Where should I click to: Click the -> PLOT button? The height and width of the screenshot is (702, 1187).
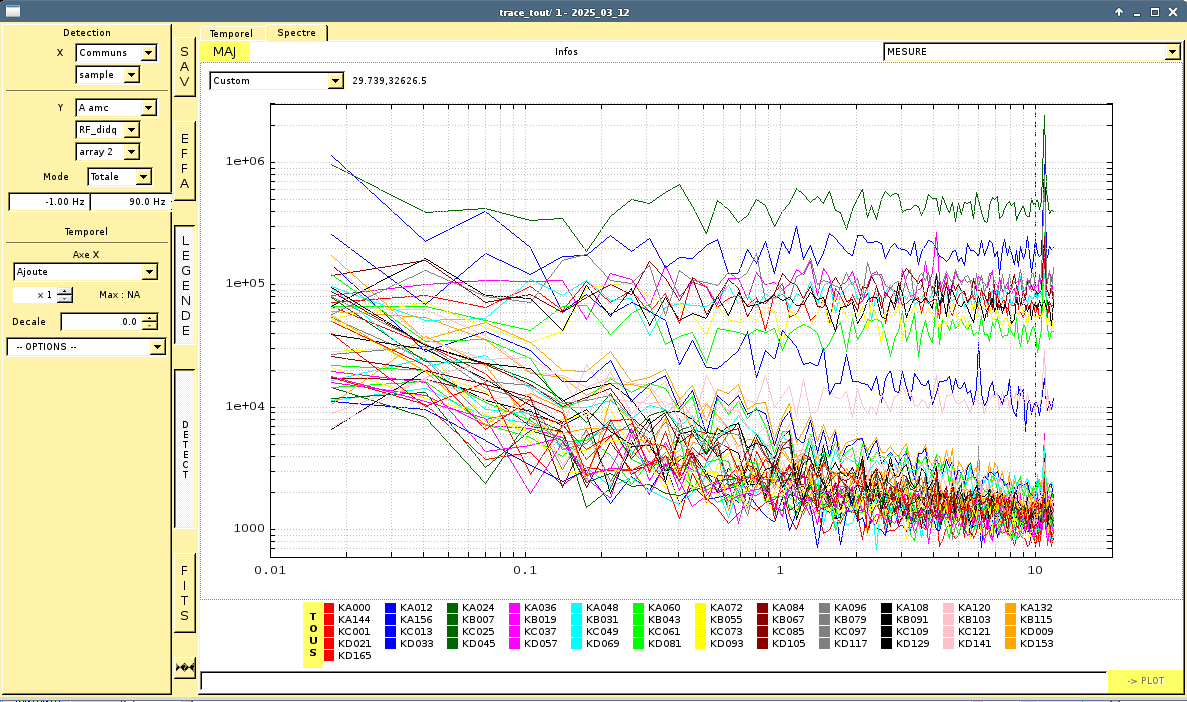(1145, 681)
